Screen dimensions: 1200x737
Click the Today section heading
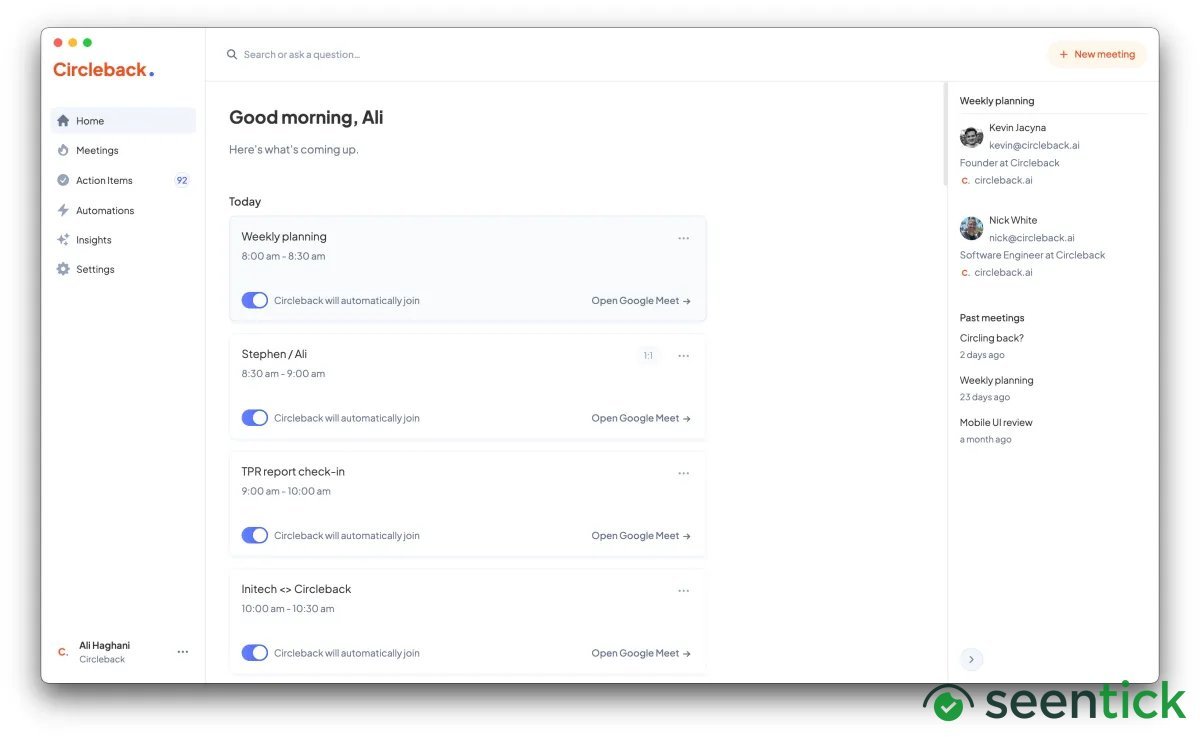(x=245, y=202)
